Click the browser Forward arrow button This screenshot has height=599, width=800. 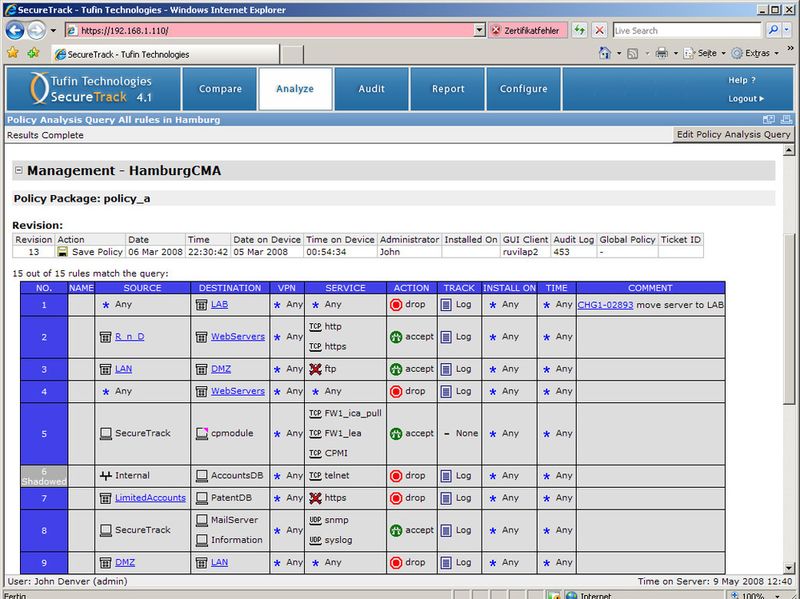pyautogui.click(x=36, y=31)
